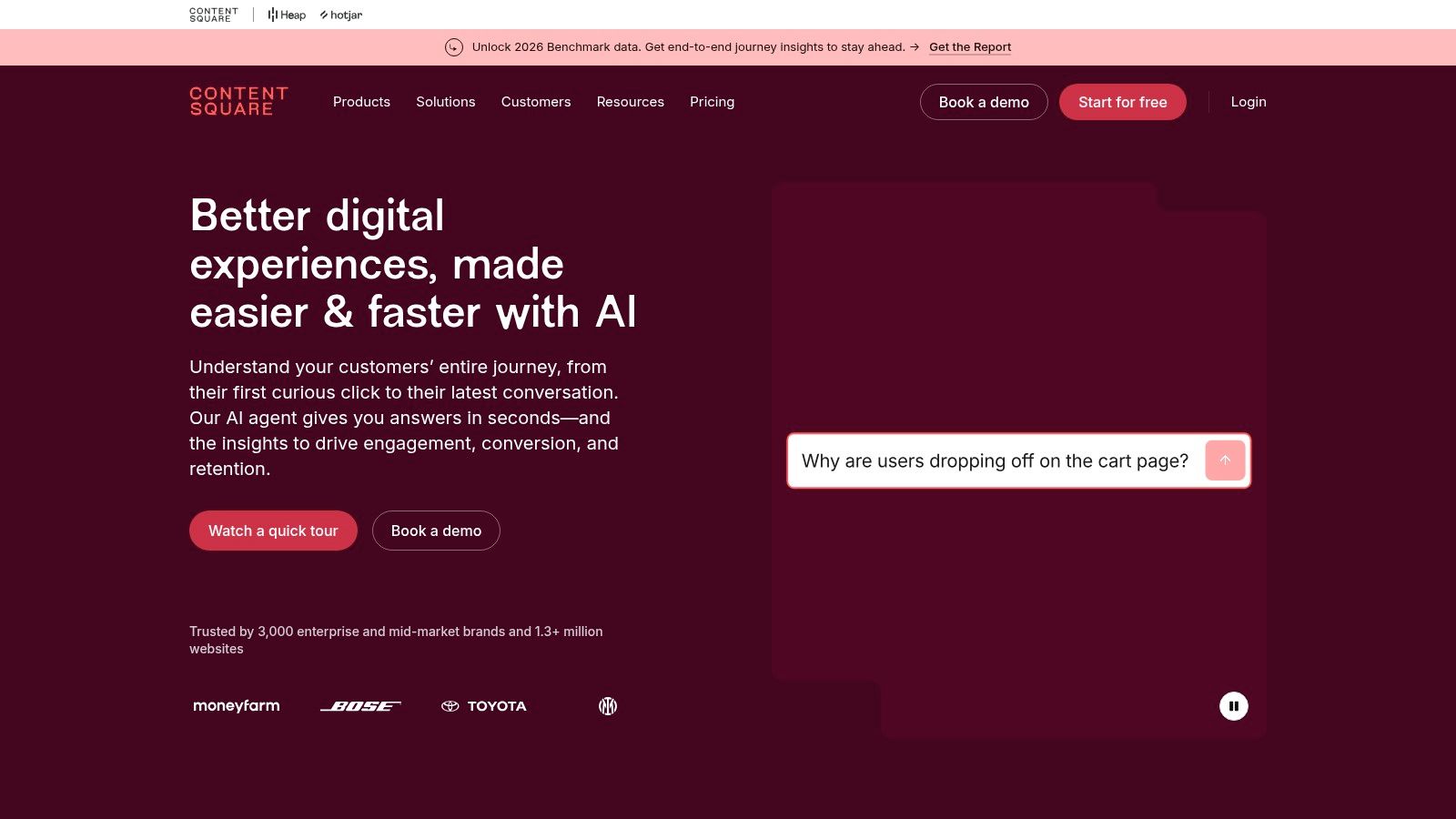Follow the Get the Report link
Viewport: 1456px width, 819px height.
[x=970, y=47]
